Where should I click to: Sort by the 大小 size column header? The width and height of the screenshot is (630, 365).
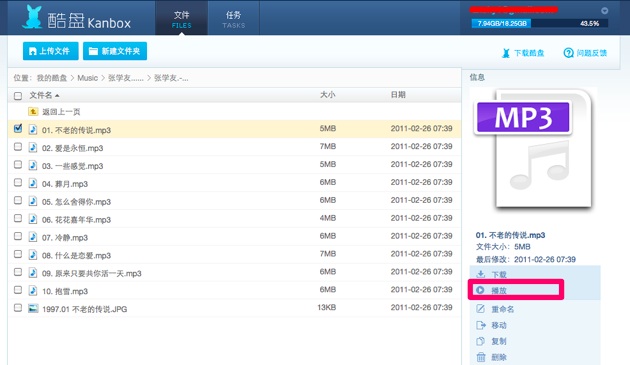point(327,95)
